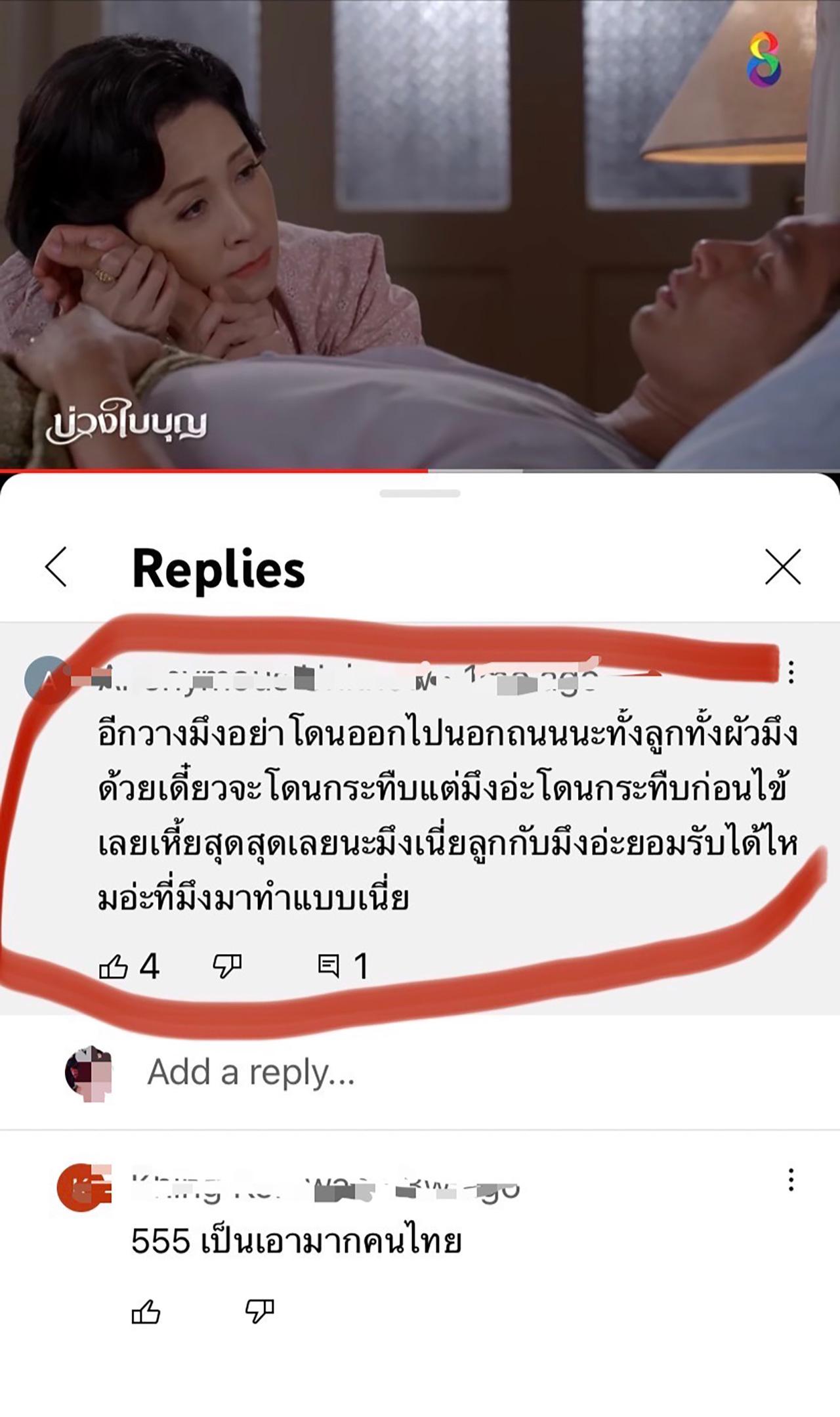Close the Replies panel with X
840x1417 pixels.
783,567
